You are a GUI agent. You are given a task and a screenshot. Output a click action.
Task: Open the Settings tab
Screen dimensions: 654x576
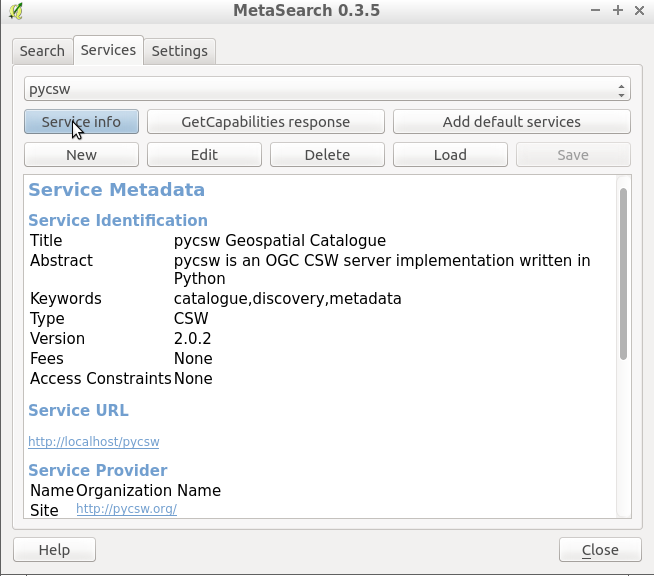pyautogui.click(x=180, y=51)
